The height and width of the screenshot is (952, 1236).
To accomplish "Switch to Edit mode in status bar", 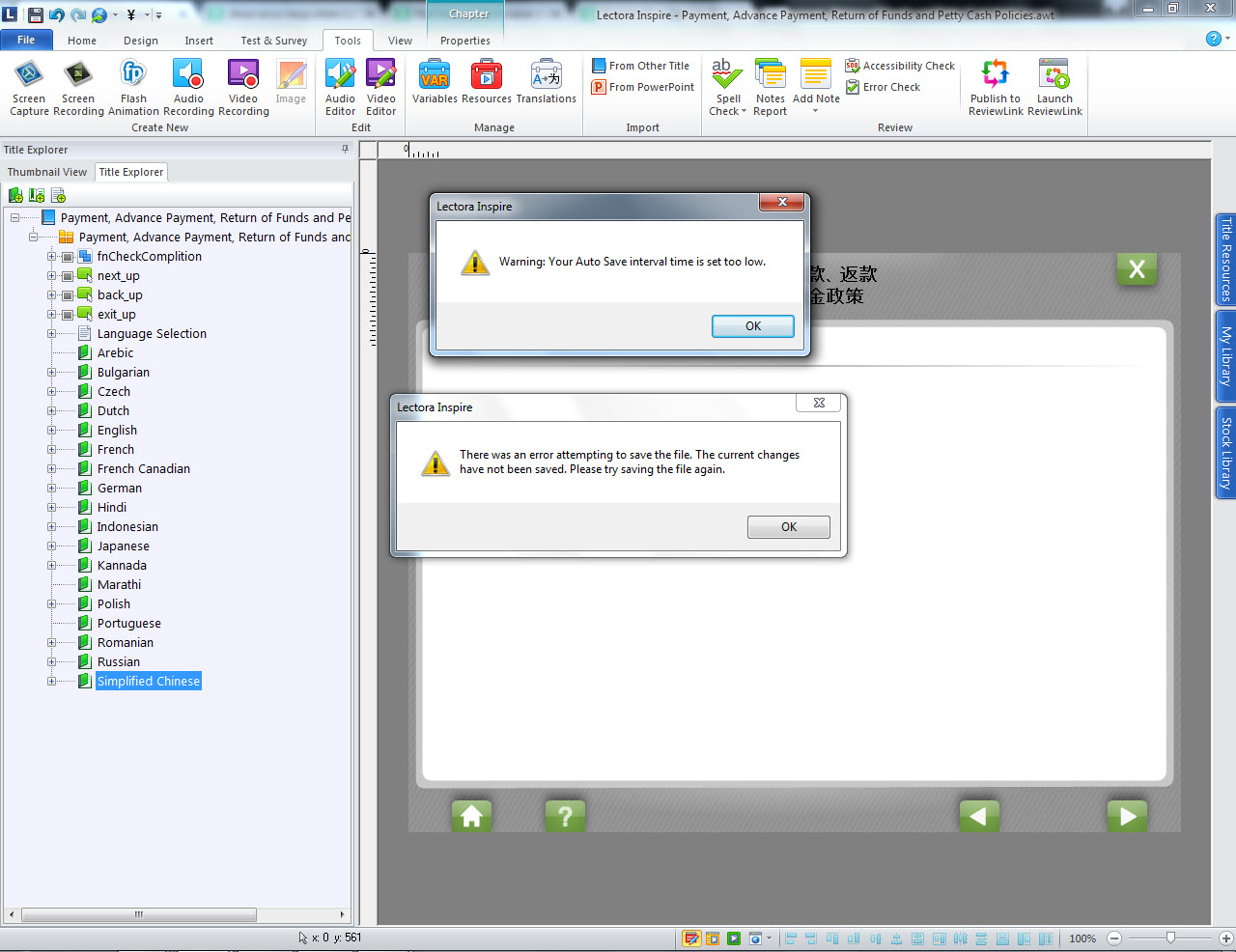I will tap(691, 938).
